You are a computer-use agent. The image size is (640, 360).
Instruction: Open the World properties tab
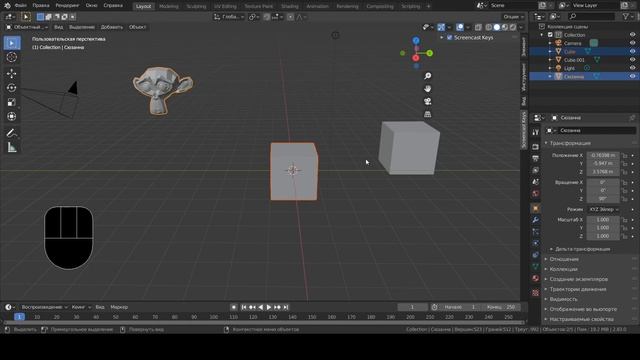coord(536,193)
